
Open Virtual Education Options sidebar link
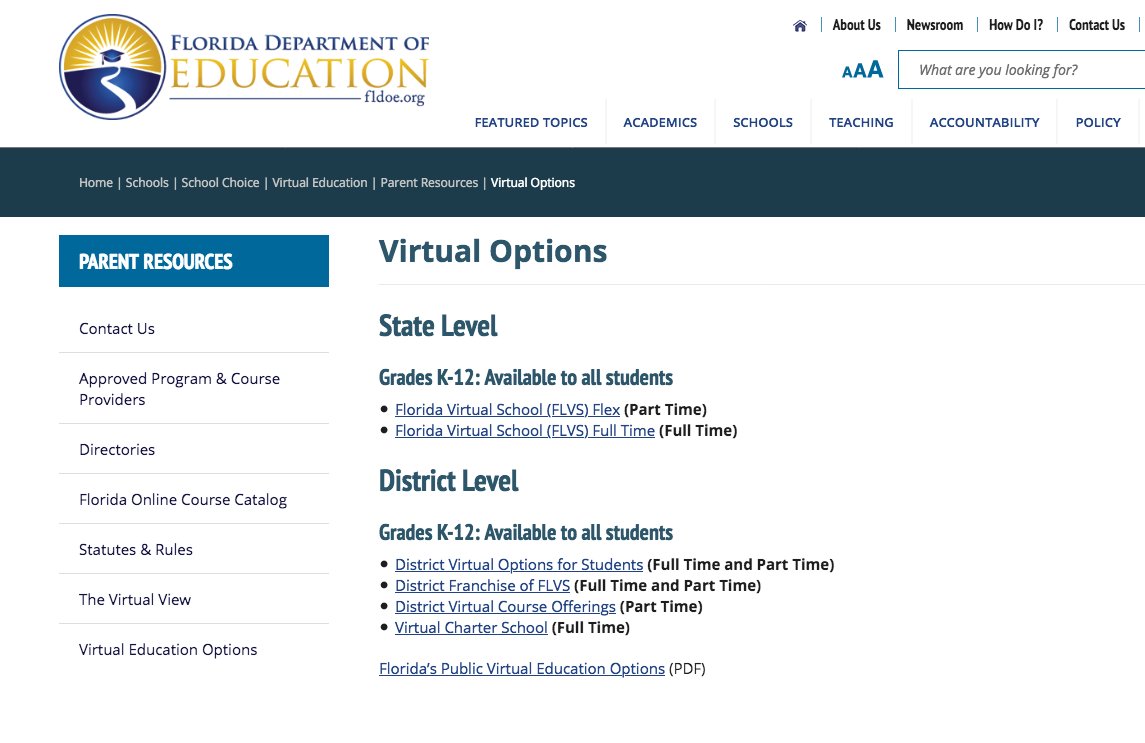(168, 649)
